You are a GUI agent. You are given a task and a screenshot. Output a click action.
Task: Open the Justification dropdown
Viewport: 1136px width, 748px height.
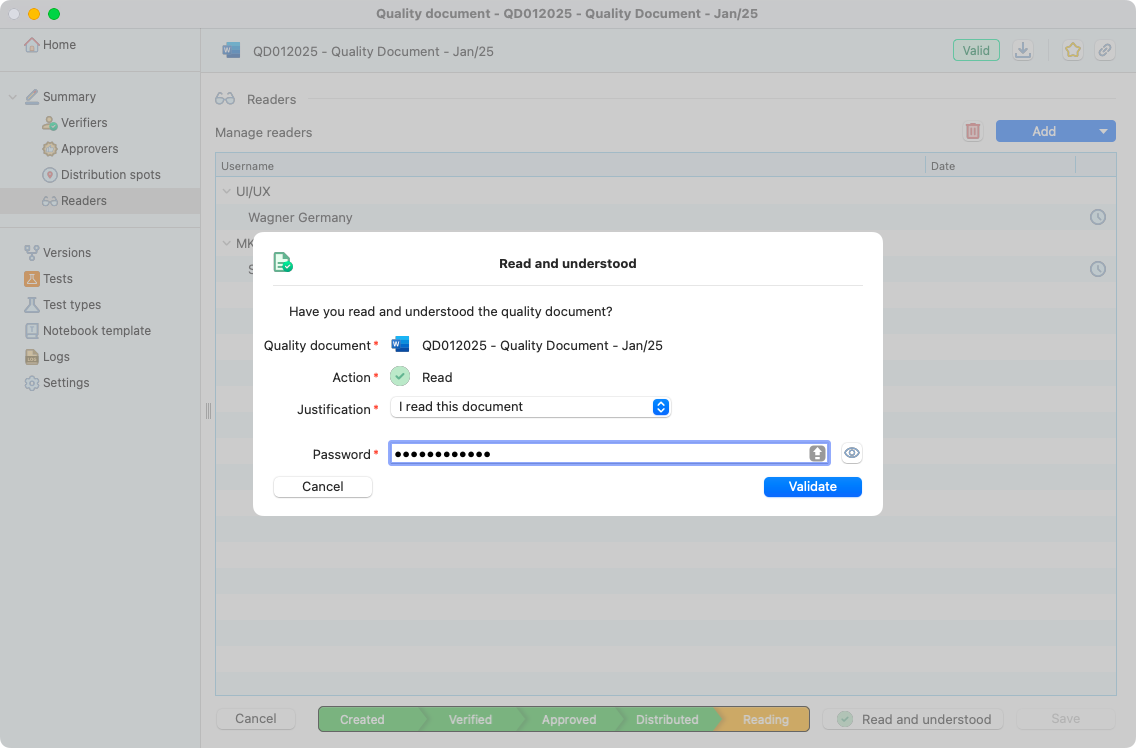pos(530,407)
